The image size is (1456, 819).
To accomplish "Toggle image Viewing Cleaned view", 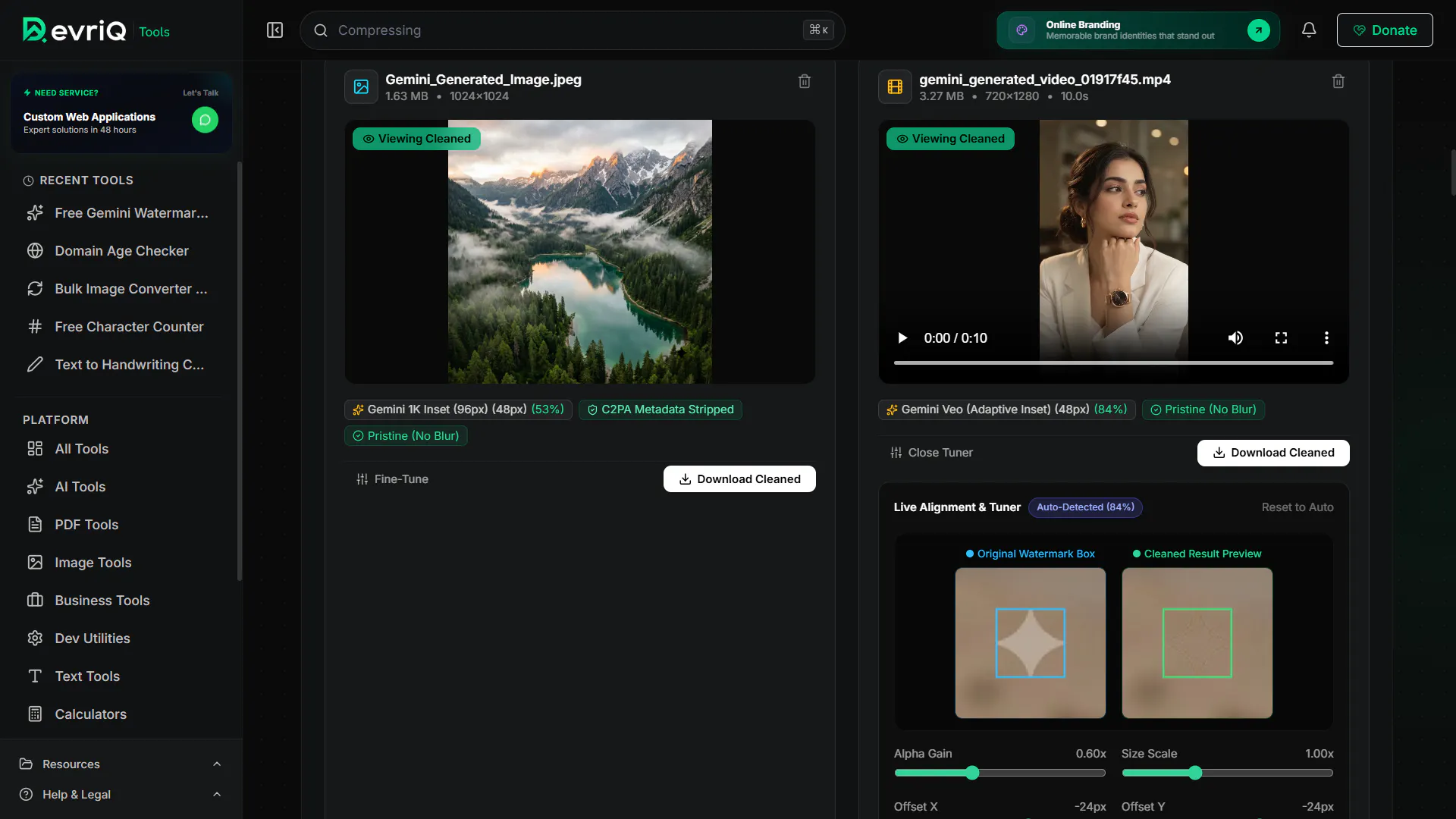I will point(416,139).
